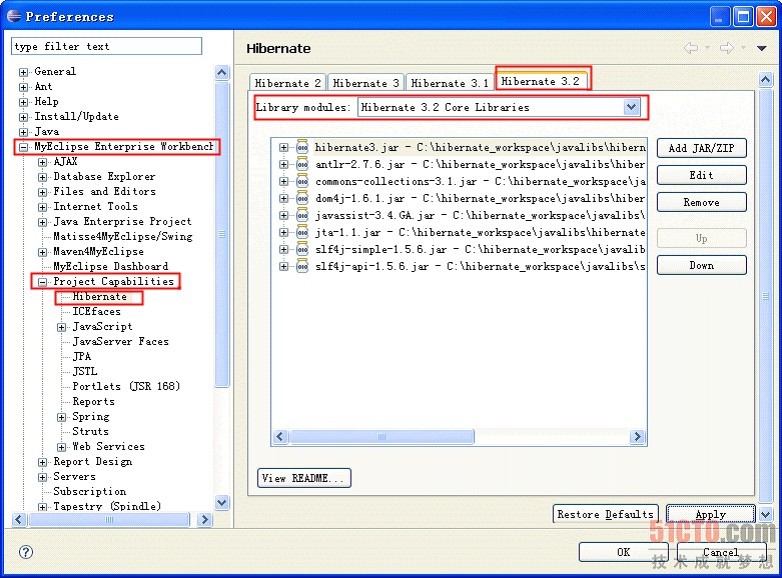
Task: Expand the dom4j-1.6.1.jar entry
Action: click(x=284, y=198)
